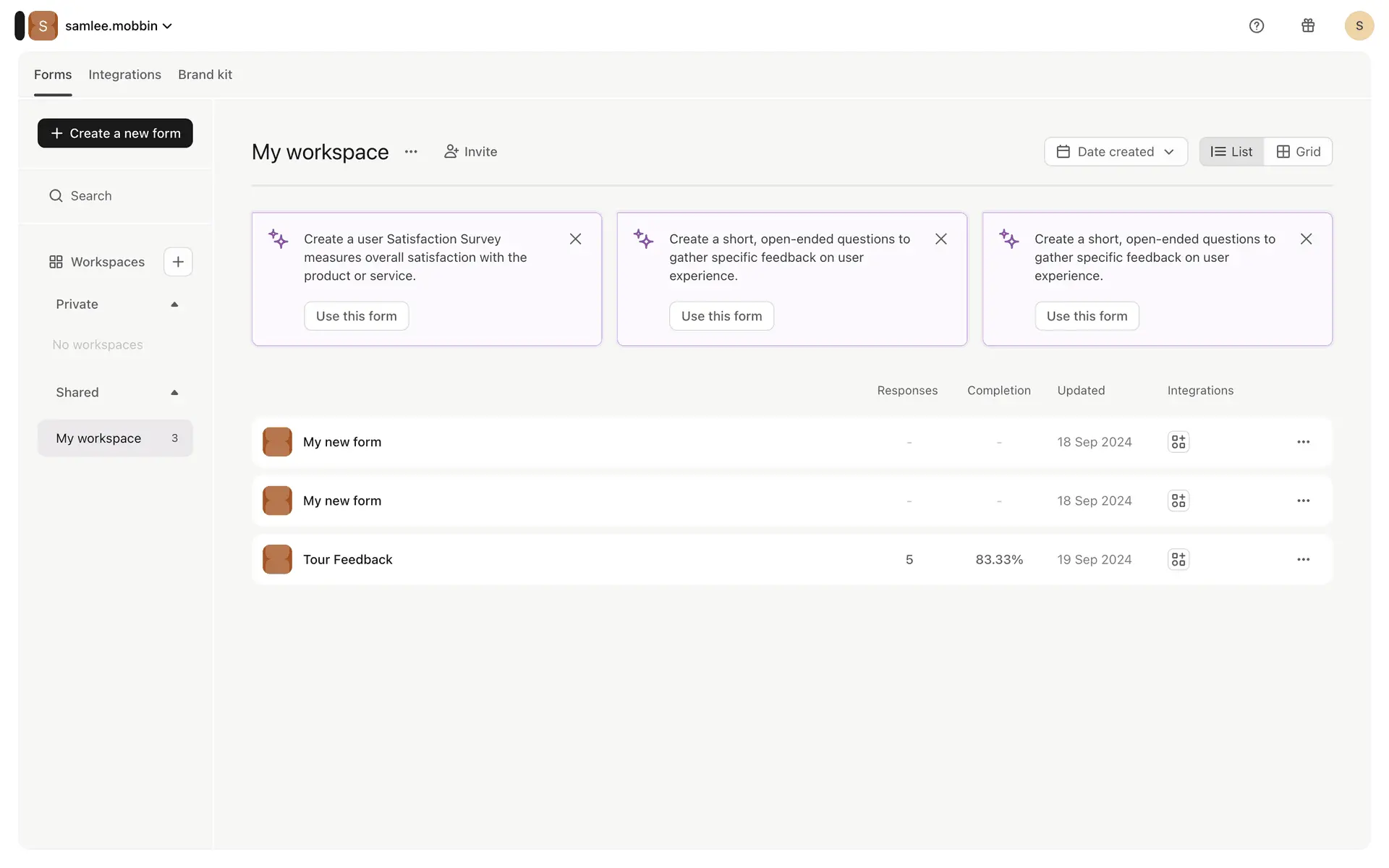Switch to Grid view
This screenshot has height=868, width=1389.
pos(1298,152)
